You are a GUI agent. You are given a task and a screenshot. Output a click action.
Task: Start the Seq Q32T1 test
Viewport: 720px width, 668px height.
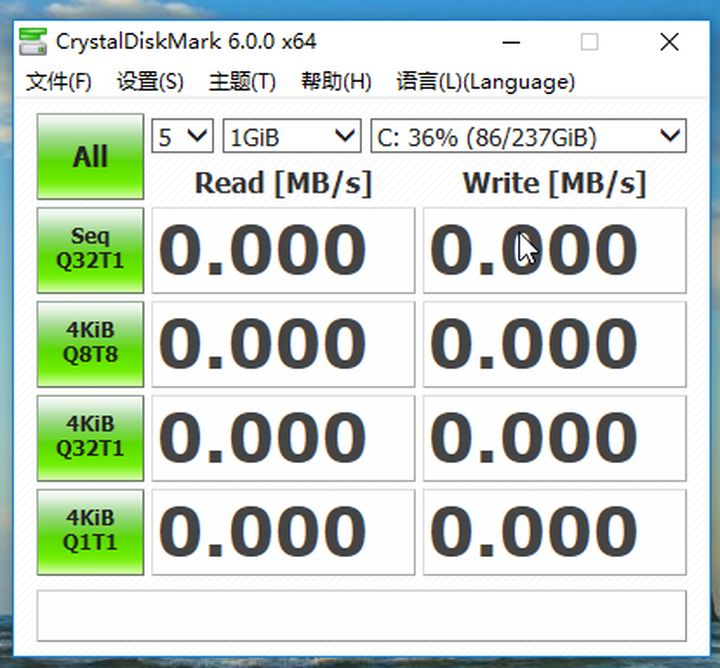pos(90,250)
